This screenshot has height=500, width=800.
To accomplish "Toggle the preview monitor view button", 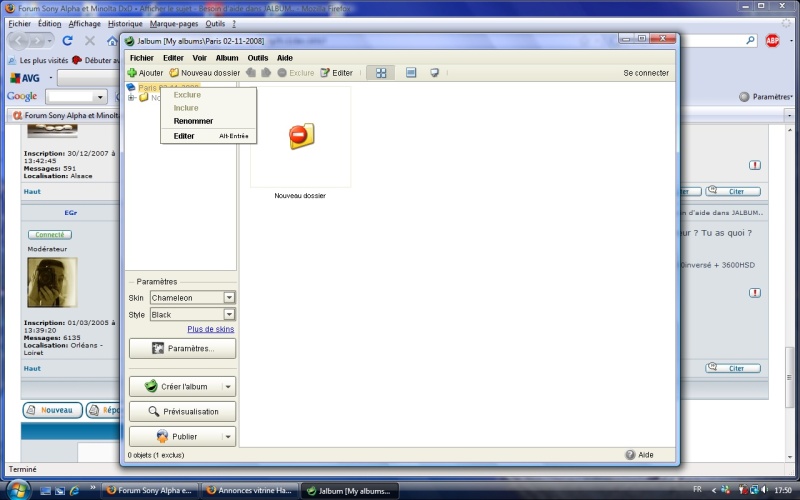I will click(x=435, y=73).
